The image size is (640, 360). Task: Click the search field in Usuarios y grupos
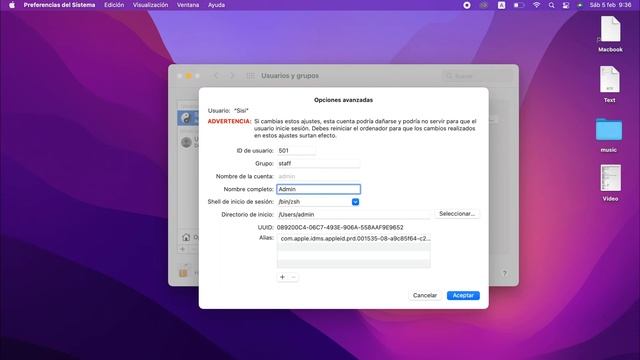(x=478, y=76)
